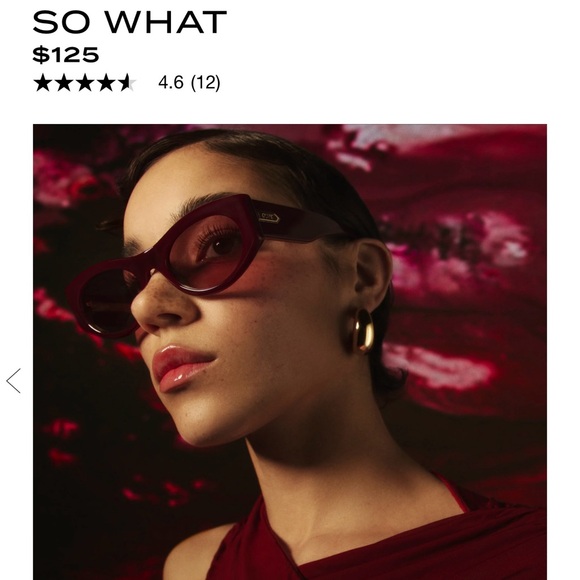The height and width of the screenshot is (580, 580).
Task: Click the $125 price label
Action: click(x=66, y=55)
